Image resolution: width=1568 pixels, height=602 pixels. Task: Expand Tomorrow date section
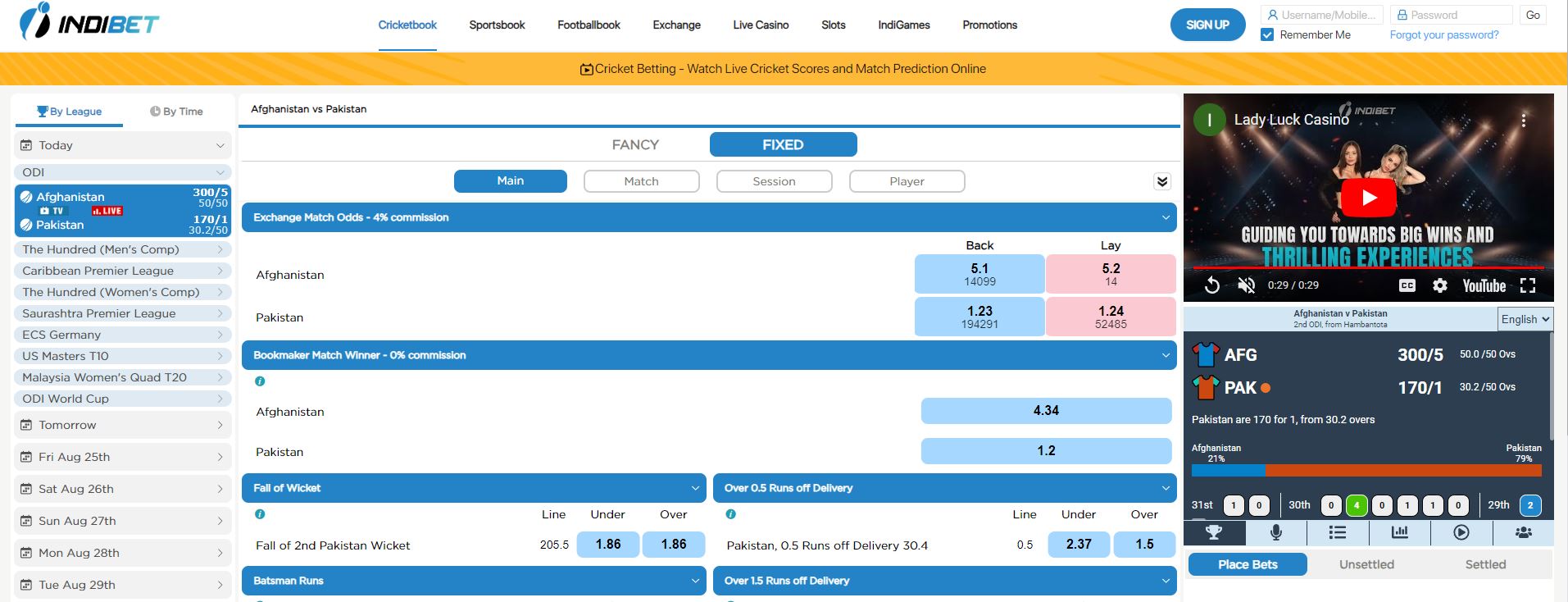(x=123, y=425)
